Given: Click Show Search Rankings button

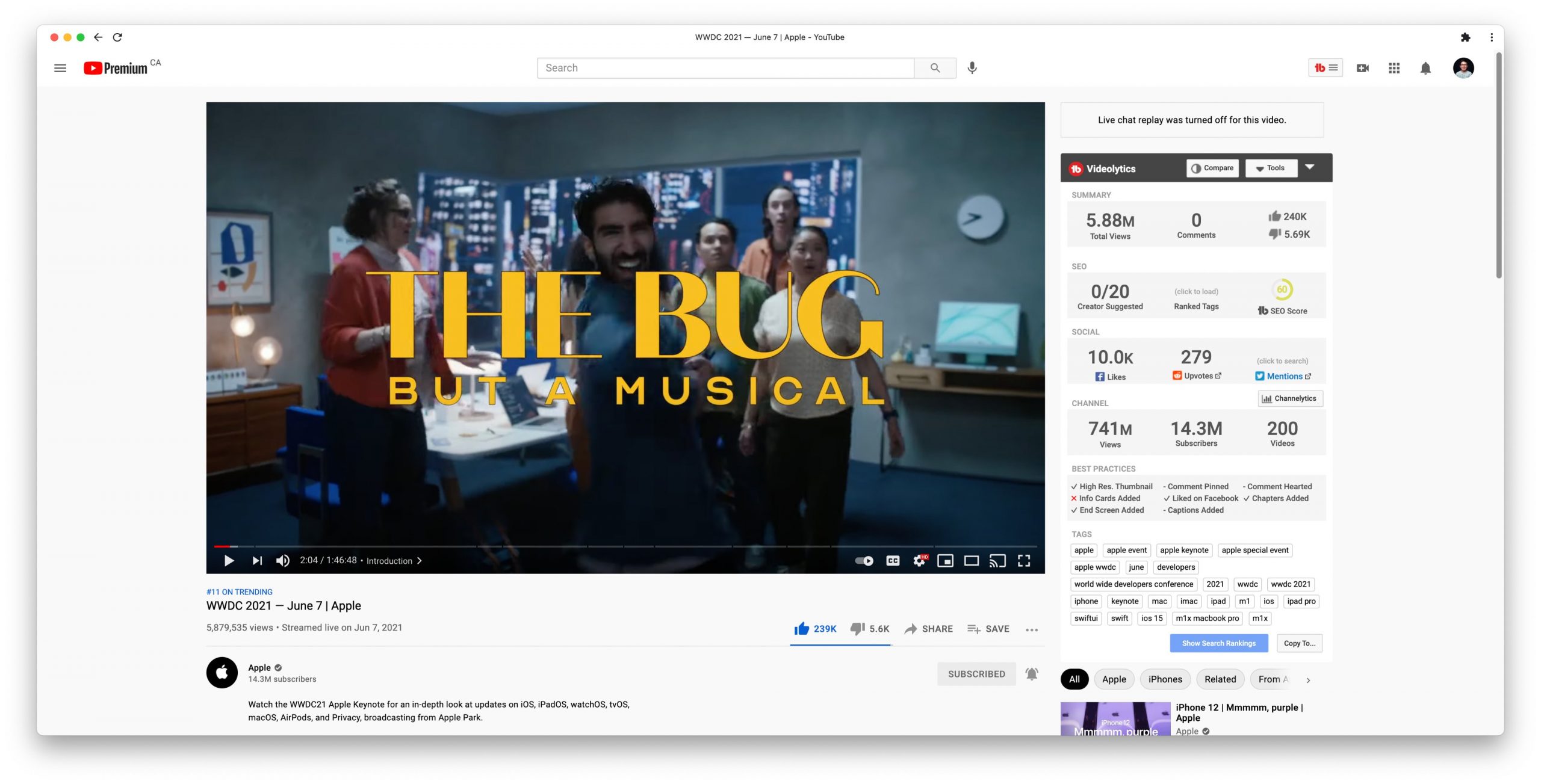Looking at the screenshot, I should 1218,643.
